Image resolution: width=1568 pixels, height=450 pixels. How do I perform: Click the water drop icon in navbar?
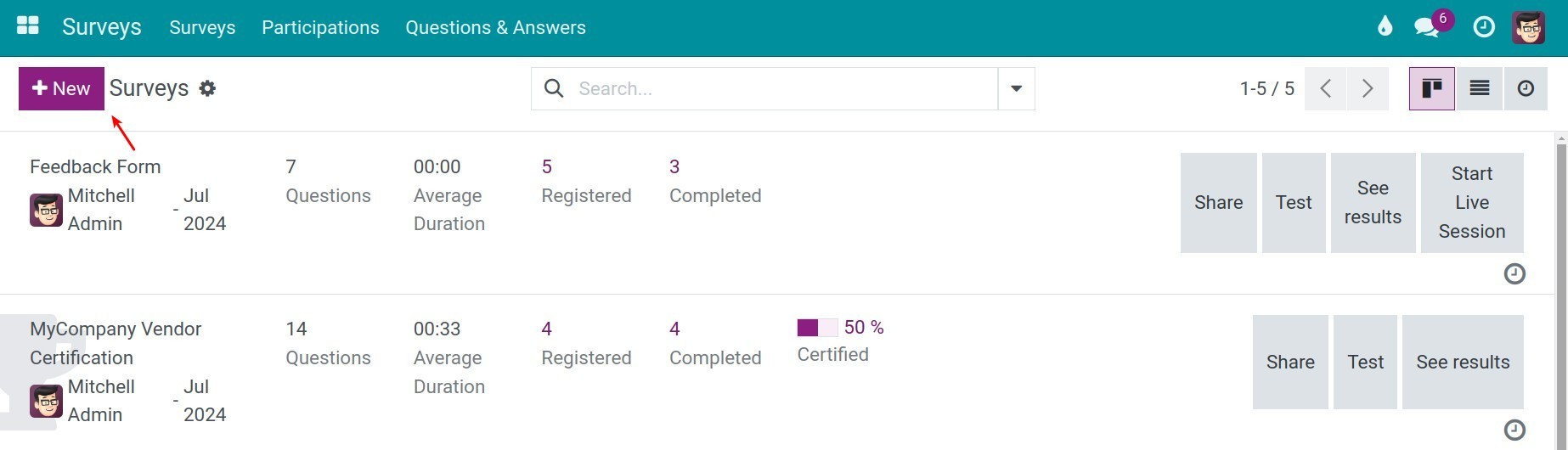[1385, 26]
